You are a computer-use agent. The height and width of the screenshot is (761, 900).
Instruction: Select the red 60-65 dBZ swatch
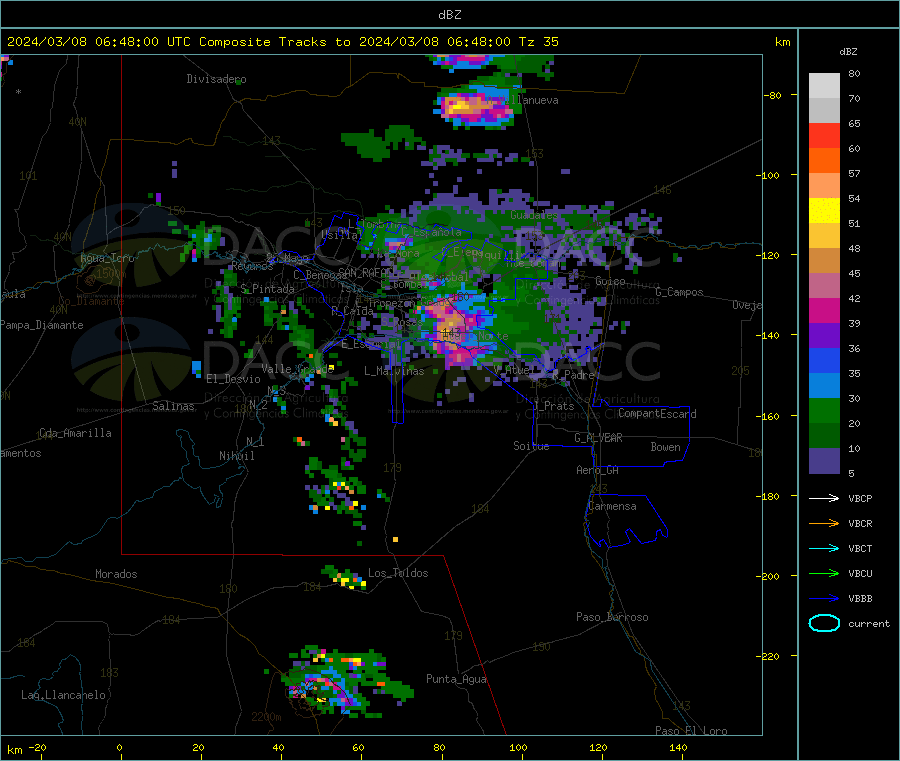pos(824,135)
